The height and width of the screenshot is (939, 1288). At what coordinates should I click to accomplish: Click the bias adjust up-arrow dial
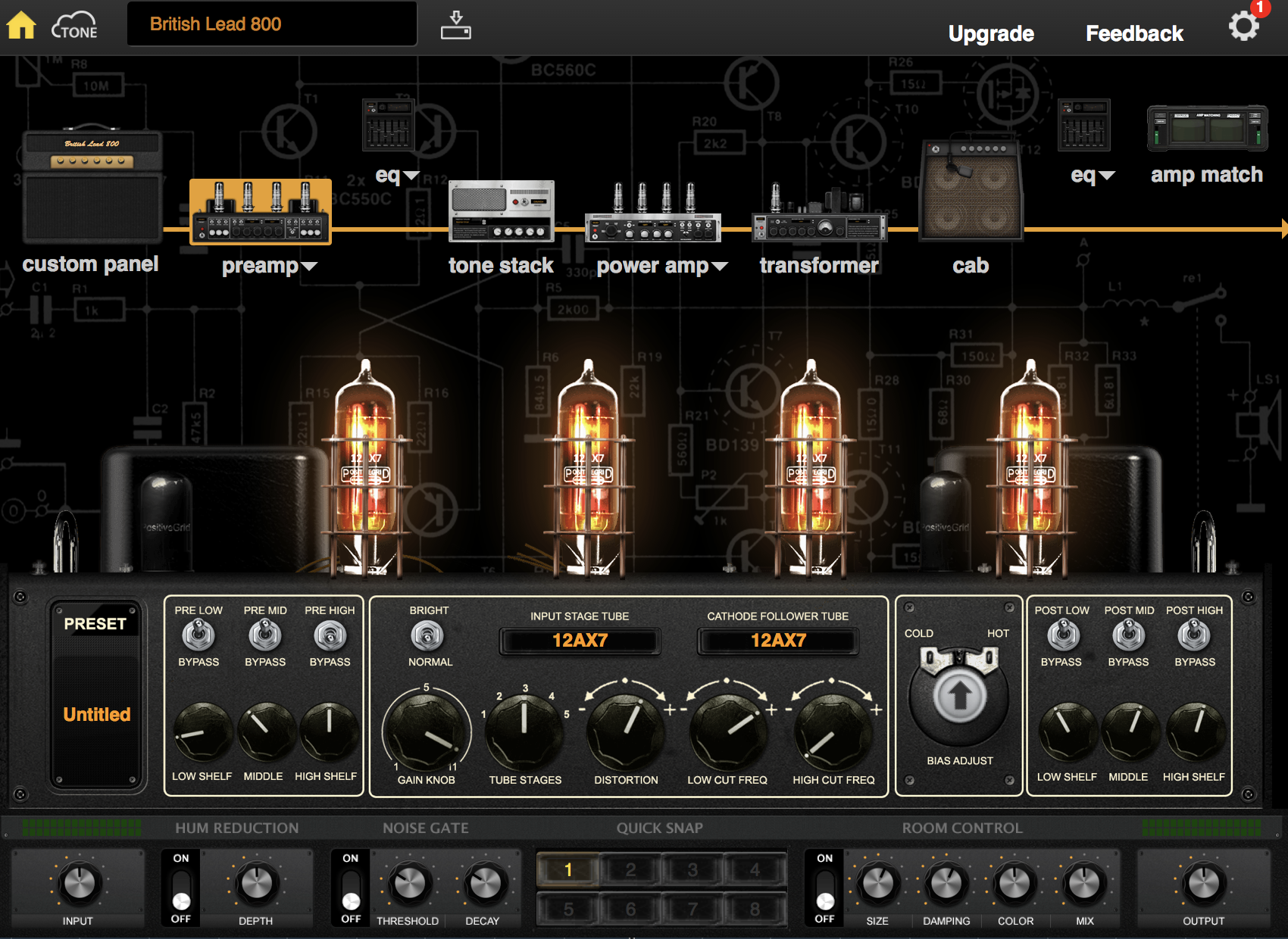click(959, 695)
